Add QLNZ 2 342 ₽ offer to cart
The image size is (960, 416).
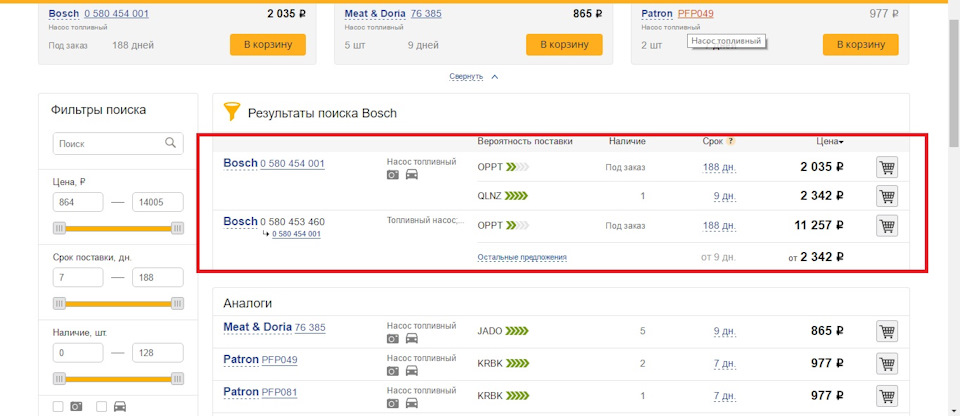[887, 196]
